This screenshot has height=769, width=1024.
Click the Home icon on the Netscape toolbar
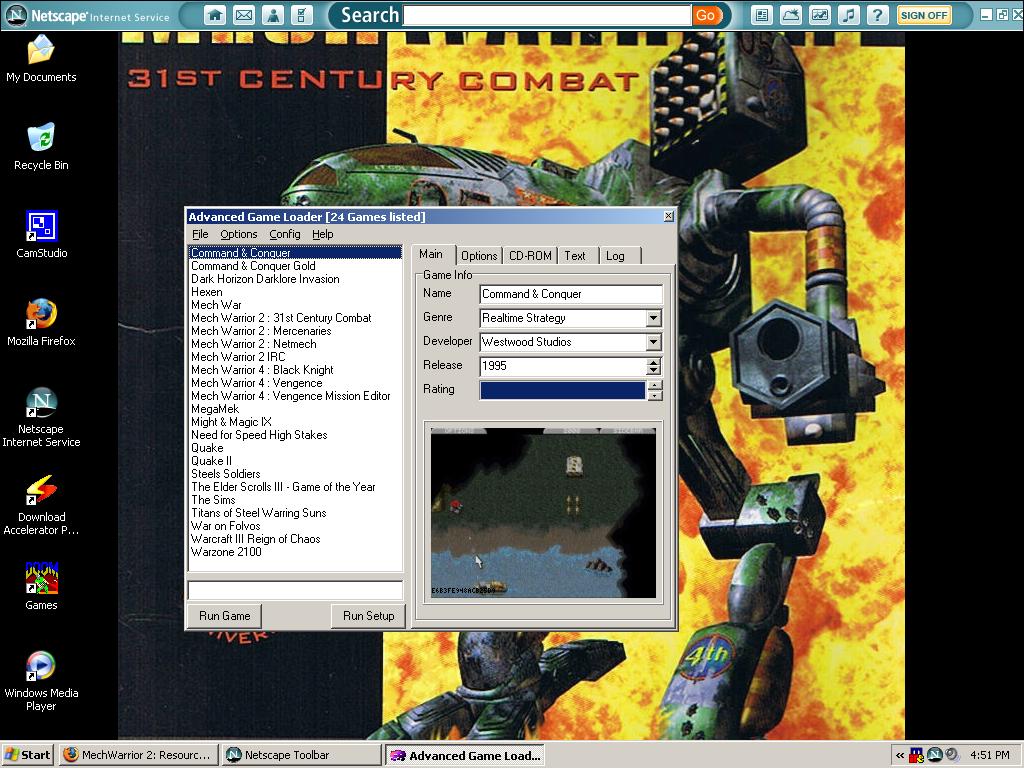tap(214, 15)
